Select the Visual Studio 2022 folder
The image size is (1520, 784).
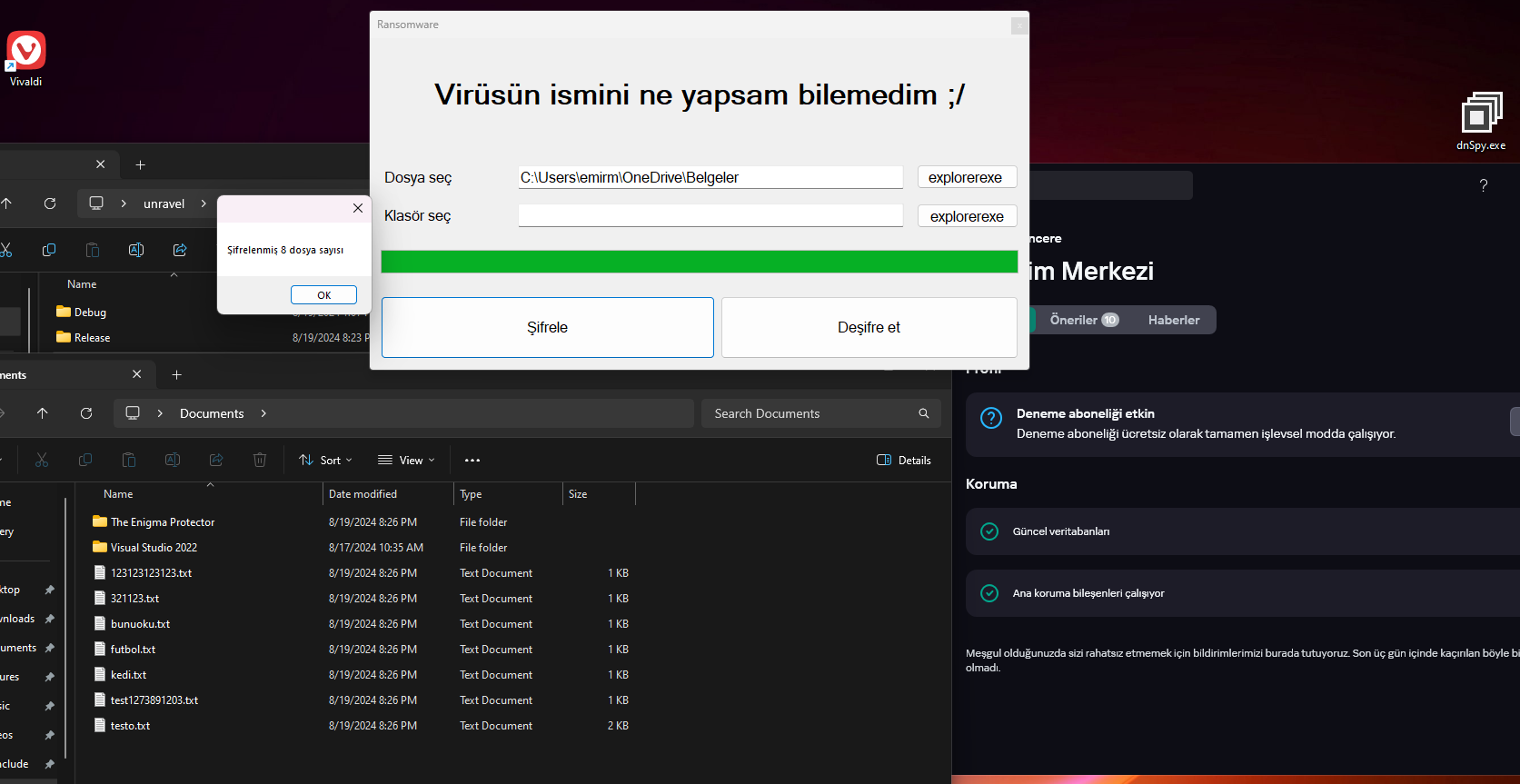[154, 548]
